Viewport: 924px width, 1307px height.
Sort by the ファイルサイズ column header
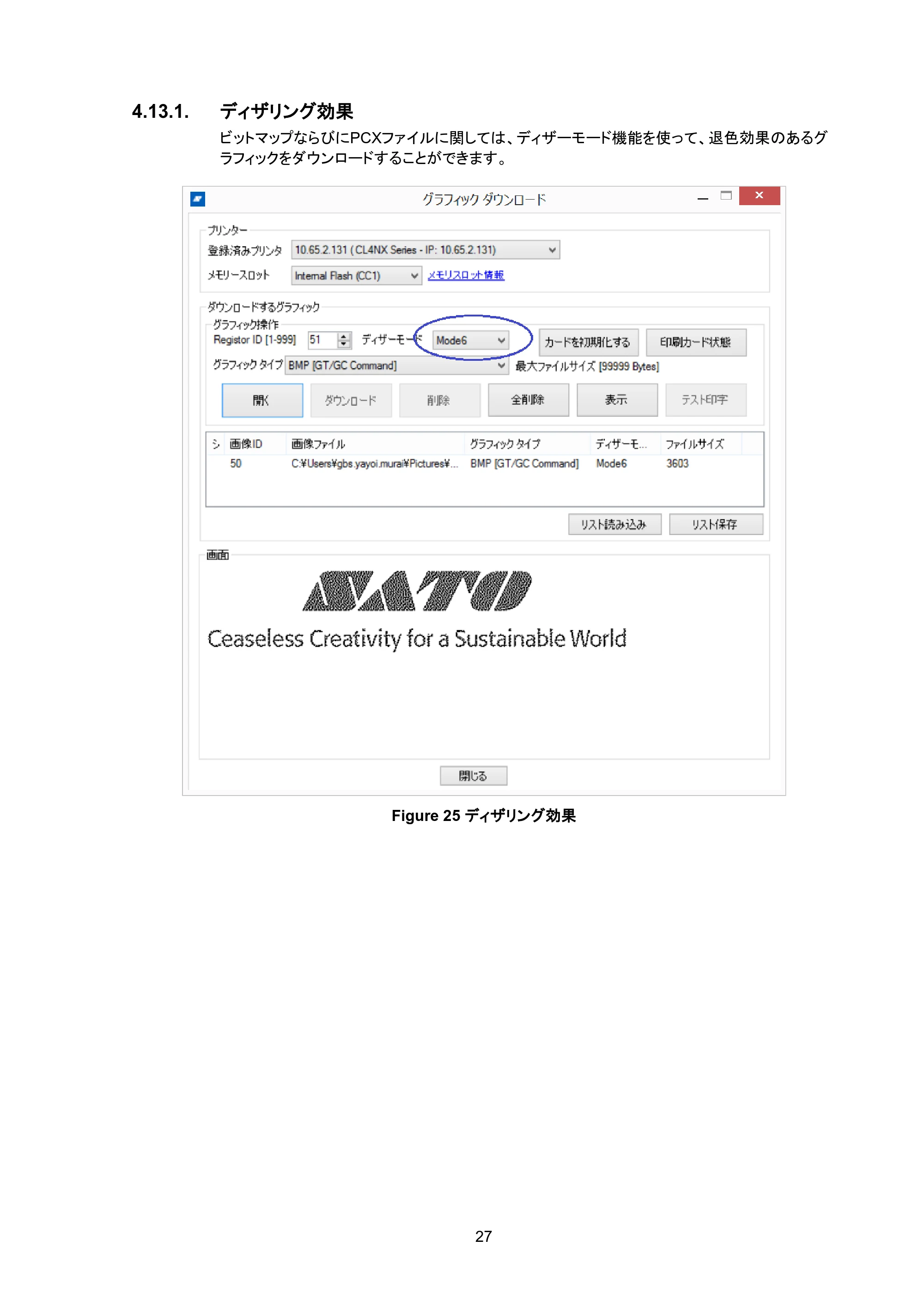699,444
